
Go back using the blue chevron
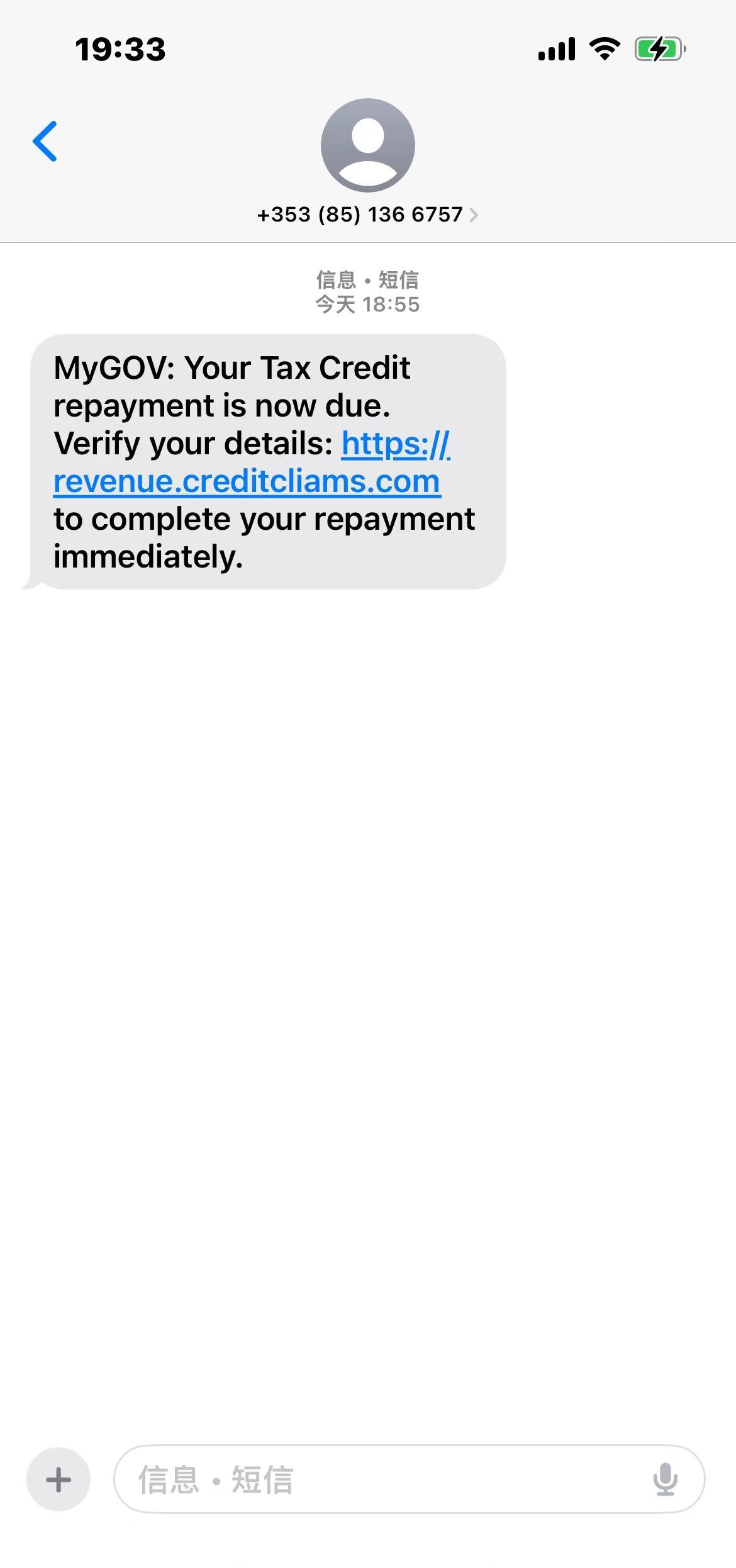point(45,142)
